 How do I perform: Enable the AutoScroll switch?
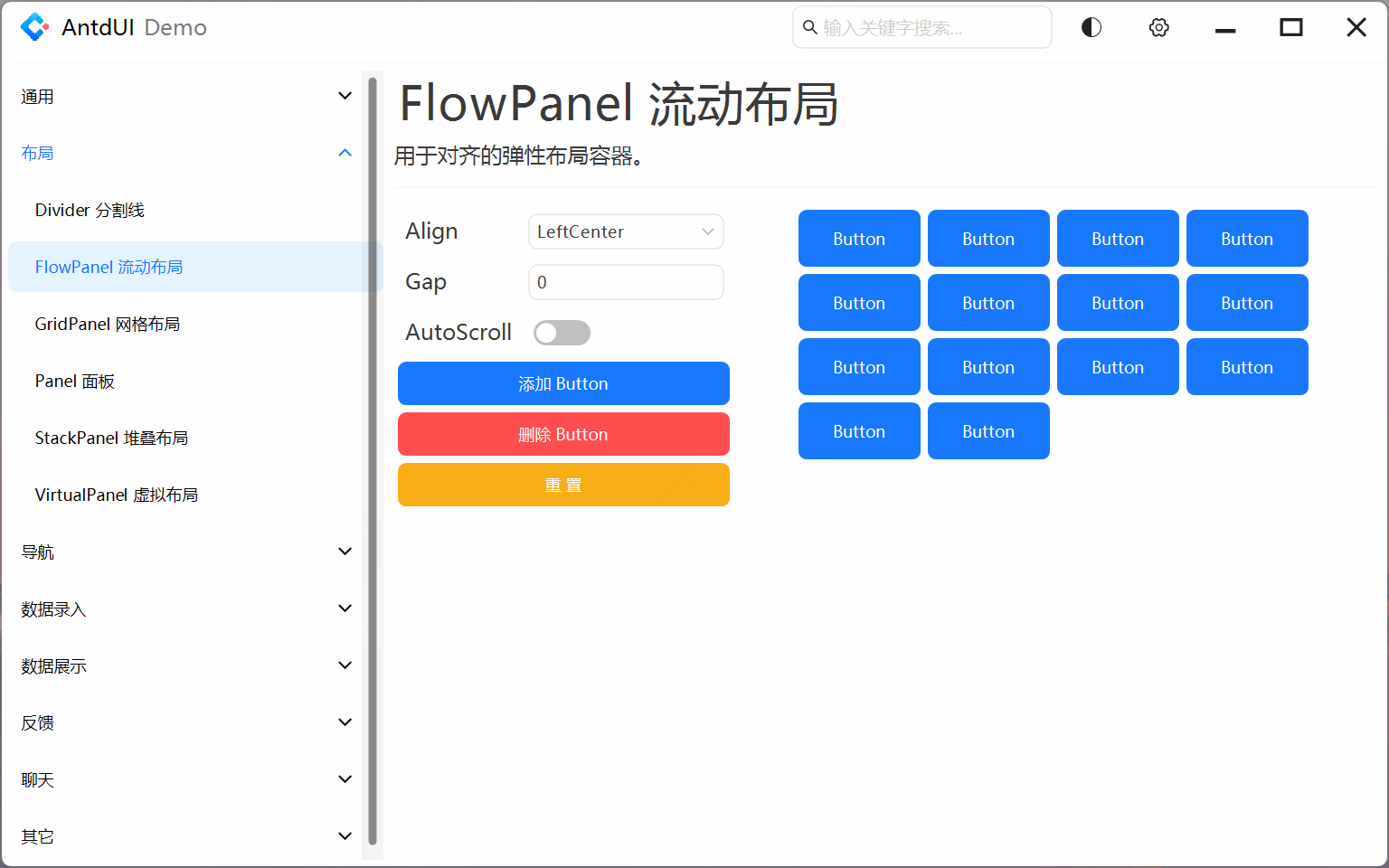(562, 332)
